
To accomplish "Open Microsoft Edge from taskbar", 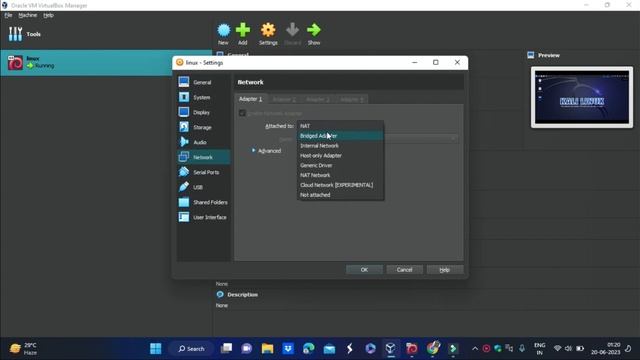I will 309,349.
